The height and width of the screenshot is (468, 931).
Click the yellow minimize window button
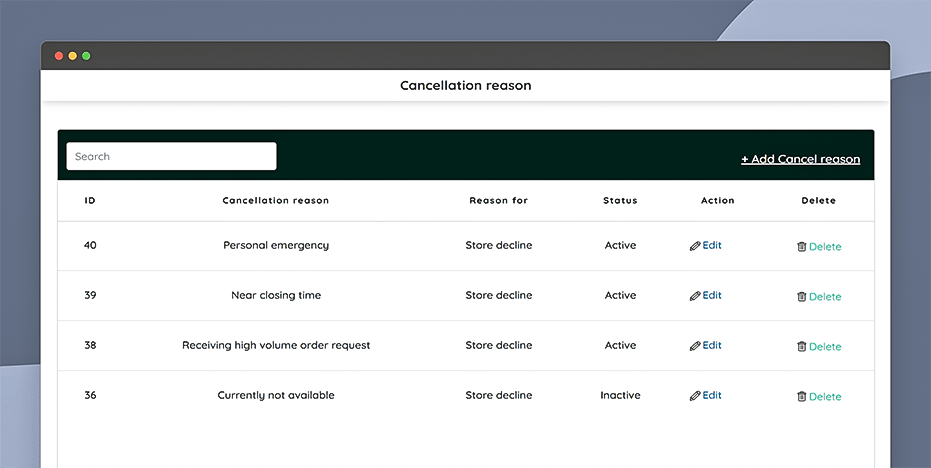point(72,56)
